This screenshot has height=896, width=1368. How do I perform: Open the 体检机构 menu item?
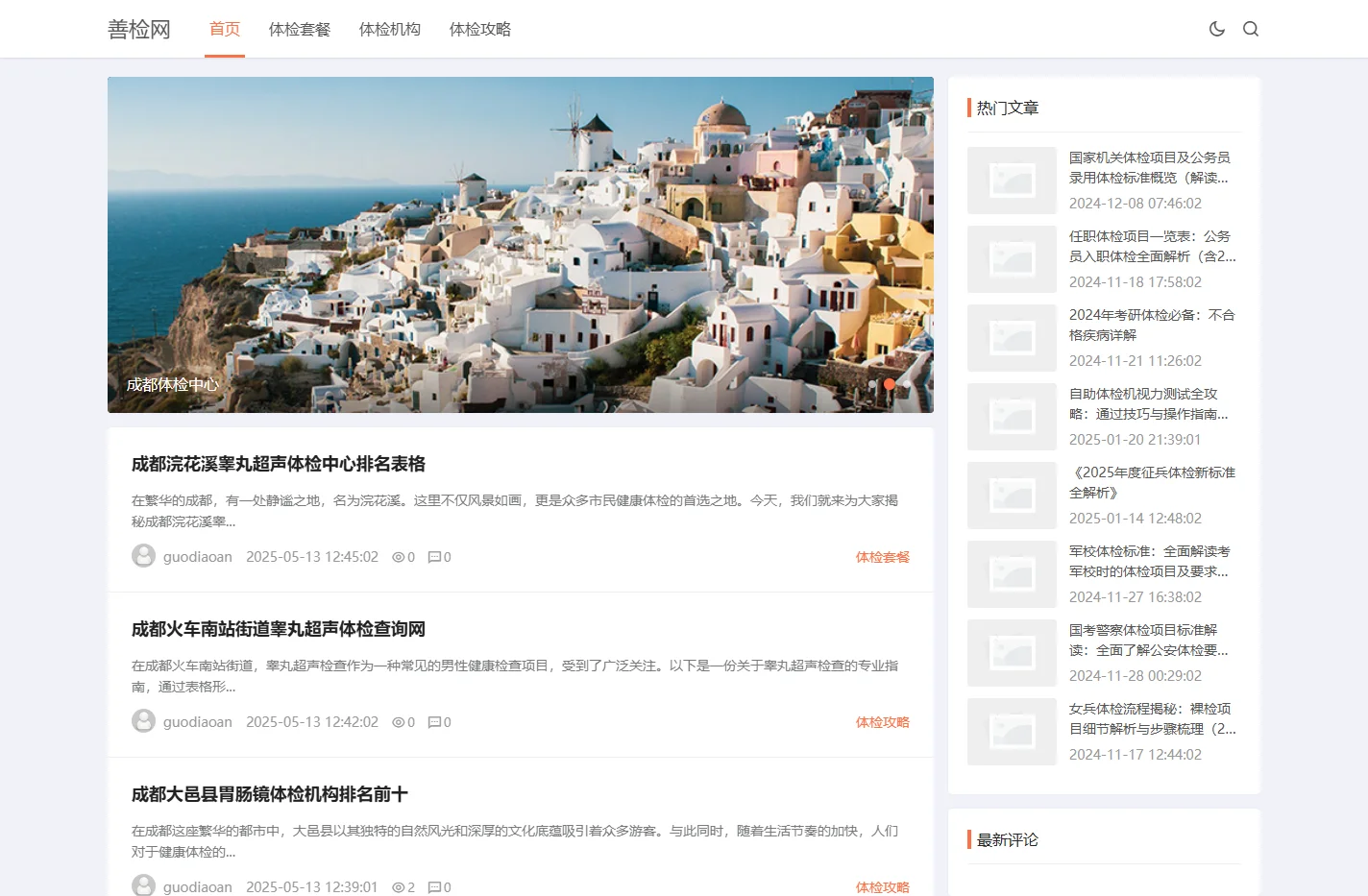click(390, 29)
